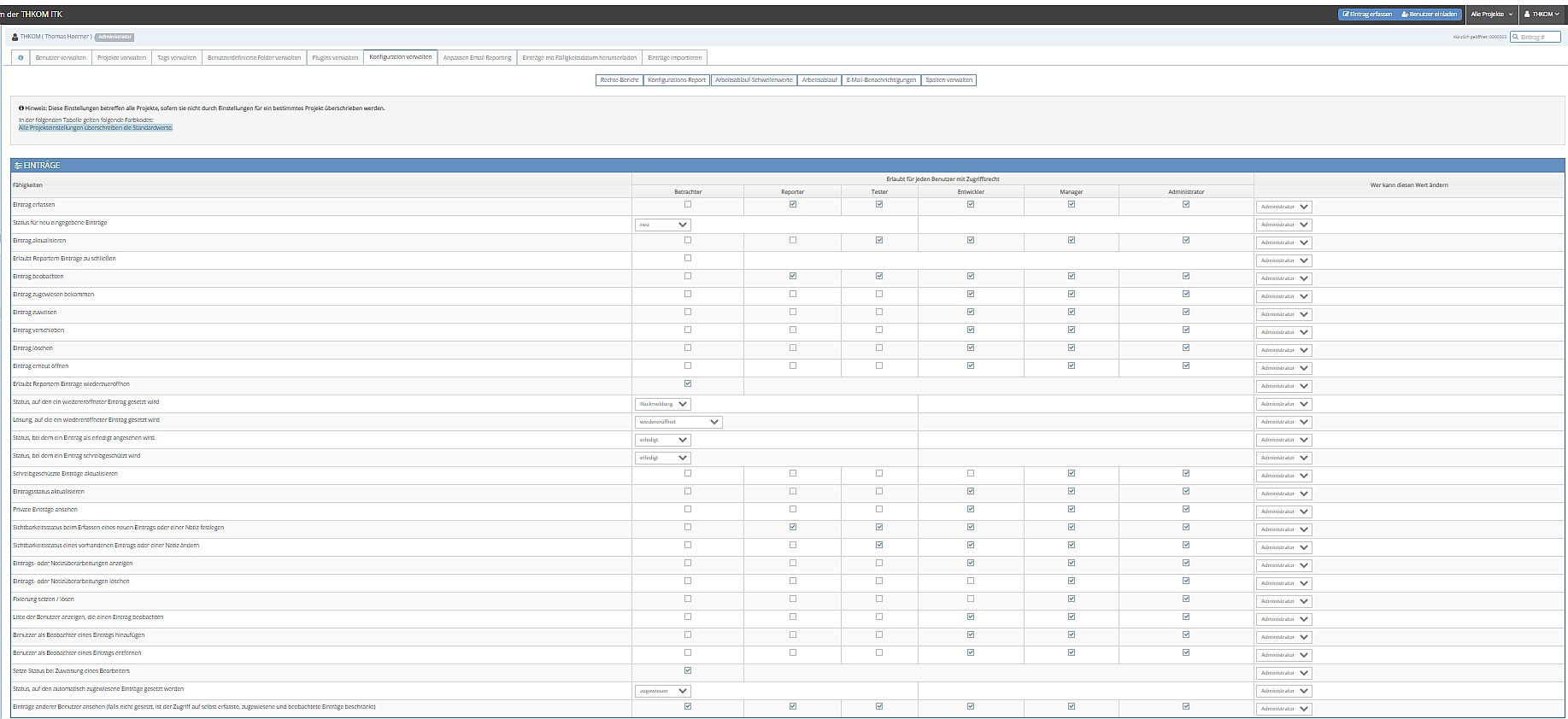Open Administrator access dropdown for 'Eintragsstatus aktualisieren'
Image resolution: width=1568 pixels, height=719 pixels.
pos(1283,494)
